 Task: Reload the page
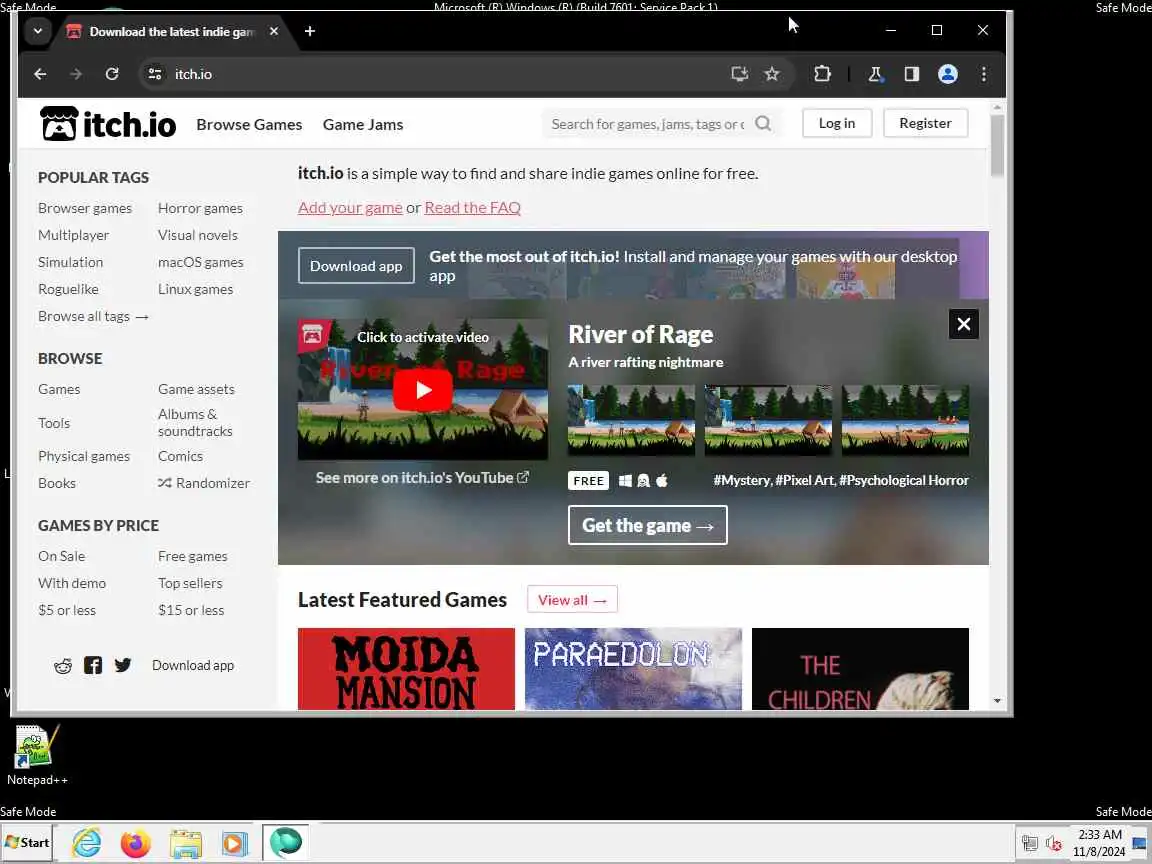coord(112,74)
